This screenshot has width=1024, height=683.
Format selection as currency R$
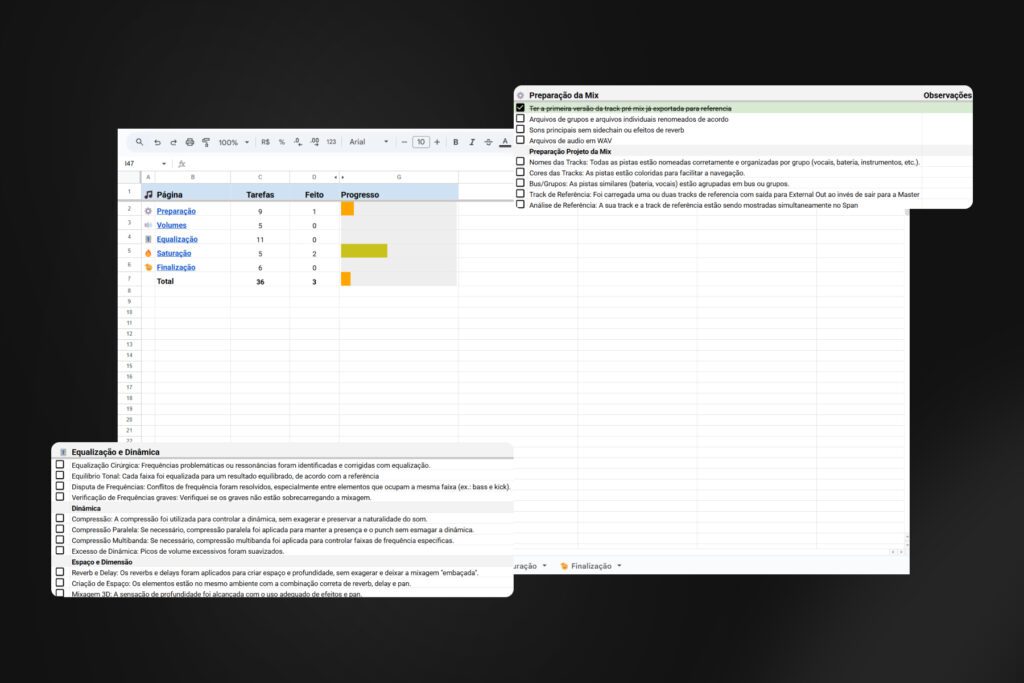265,142
